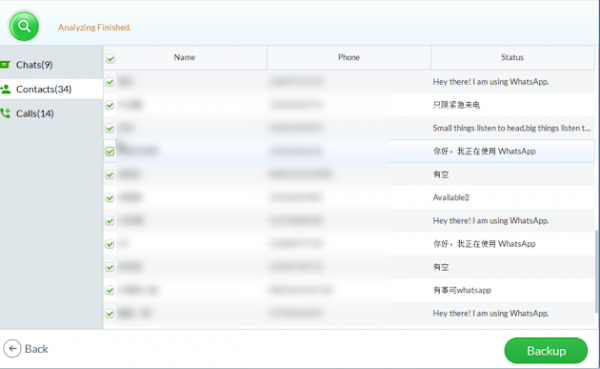Click the vertical scrollbar of contact list
This screenshot has width=600, height=369.
coord(597,271)
